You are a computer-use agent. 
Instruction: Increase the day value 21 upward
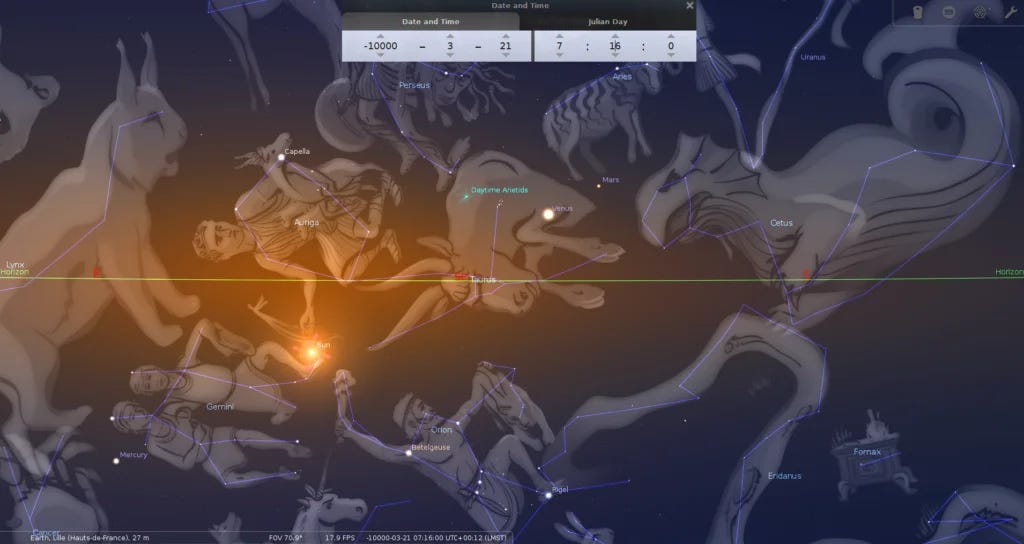pyautogui.click(x=505, y=37)
